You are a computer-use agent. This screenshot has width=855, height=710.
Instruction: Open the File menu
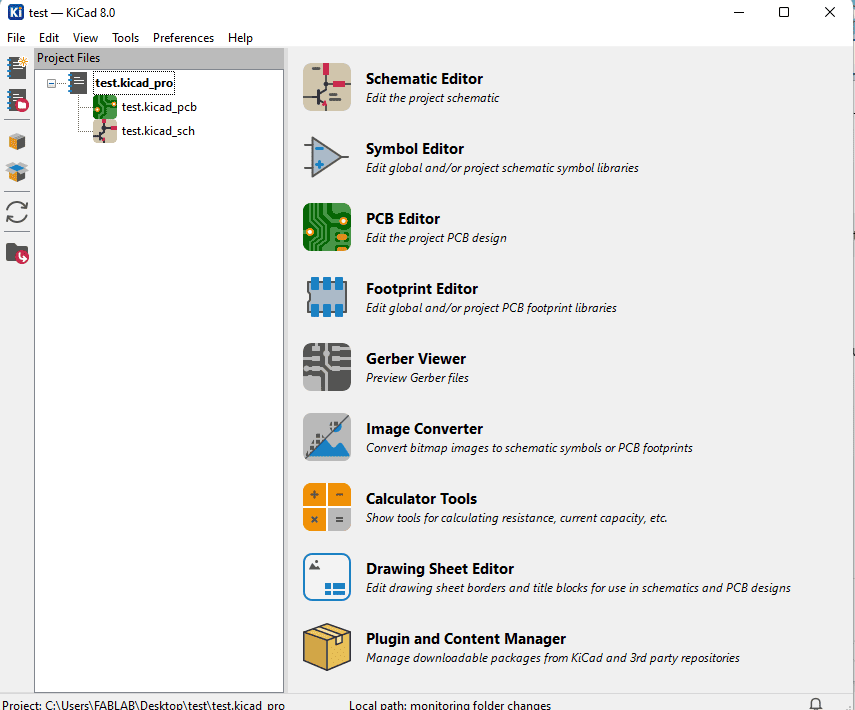click(16, 38)
